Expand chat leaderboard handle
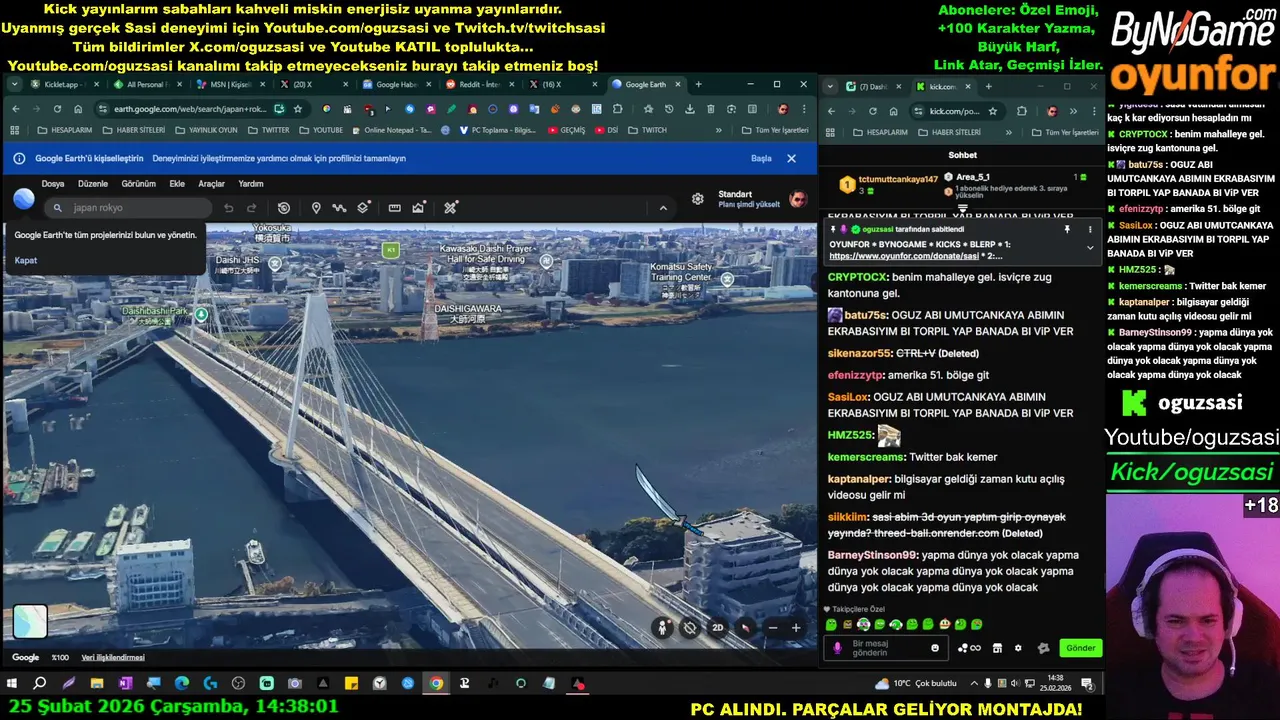1280x720 pixels. coord(962,209)
